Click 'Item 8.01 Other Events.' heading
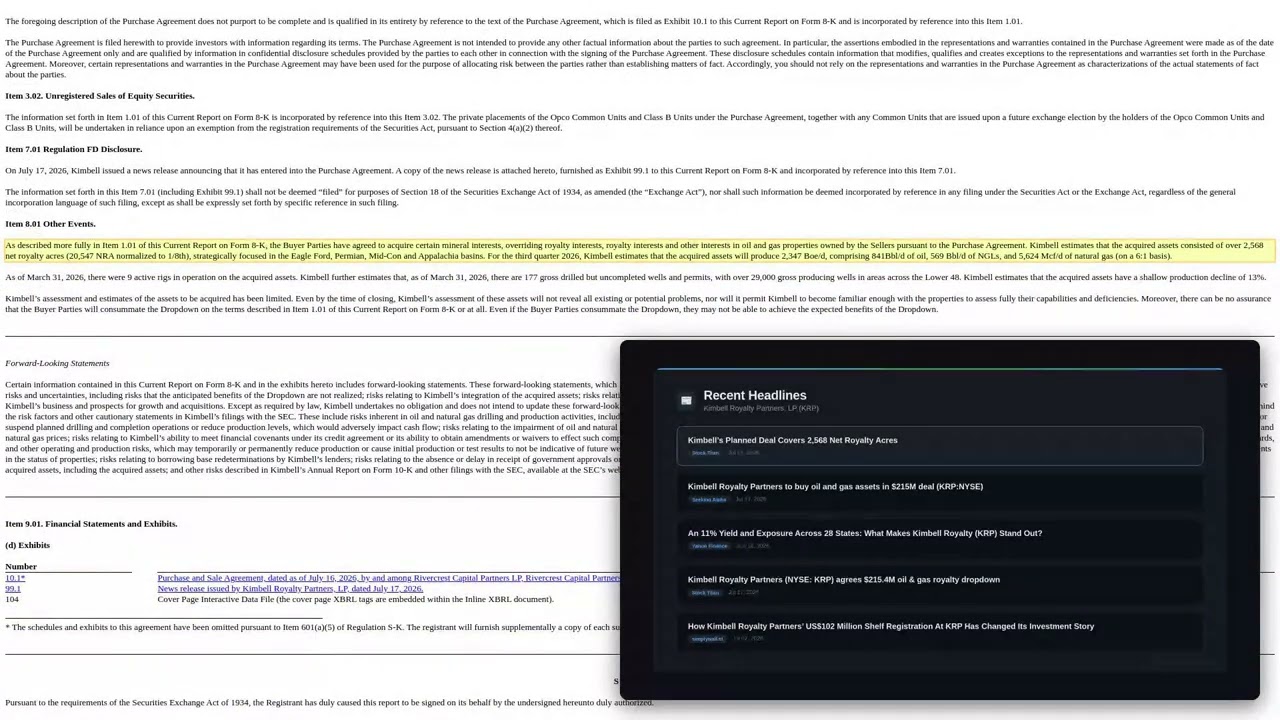Viewport: 1280px width, 720px height. pos(50,224)
